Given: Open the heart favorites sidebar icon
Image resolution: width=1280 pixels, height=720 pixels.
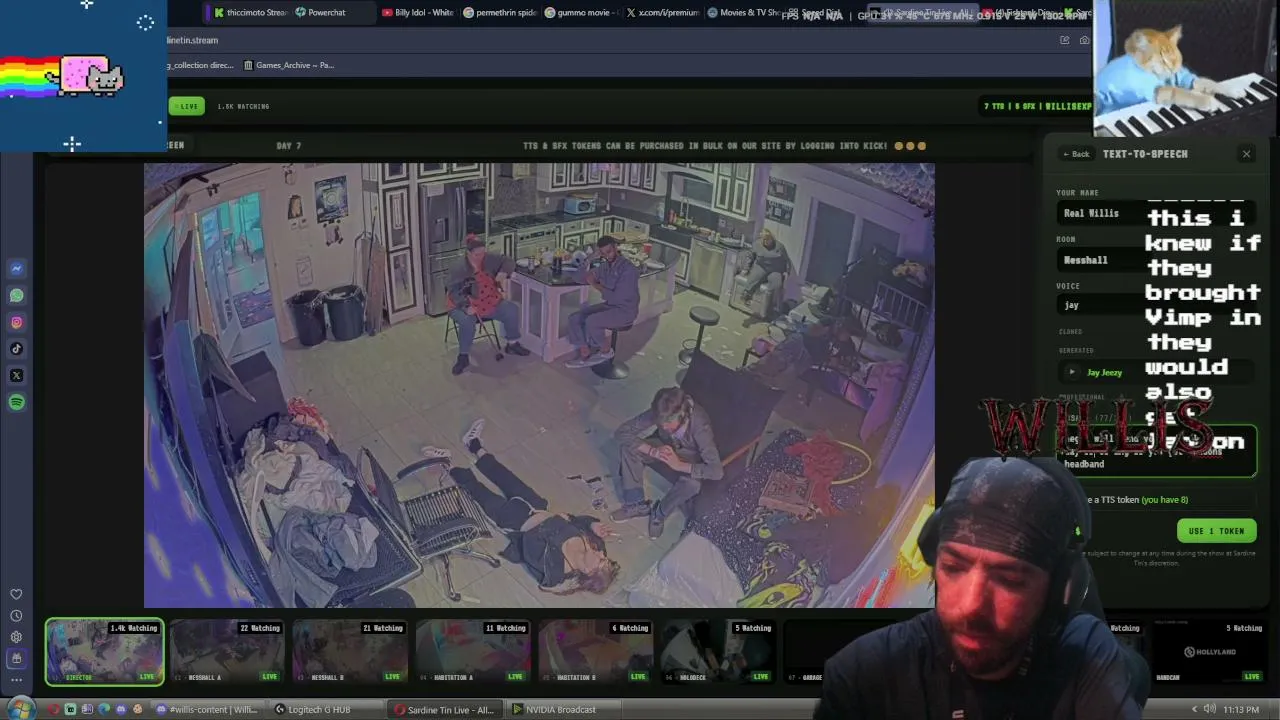Looking at the screenshot, I should tap(16, 594).
